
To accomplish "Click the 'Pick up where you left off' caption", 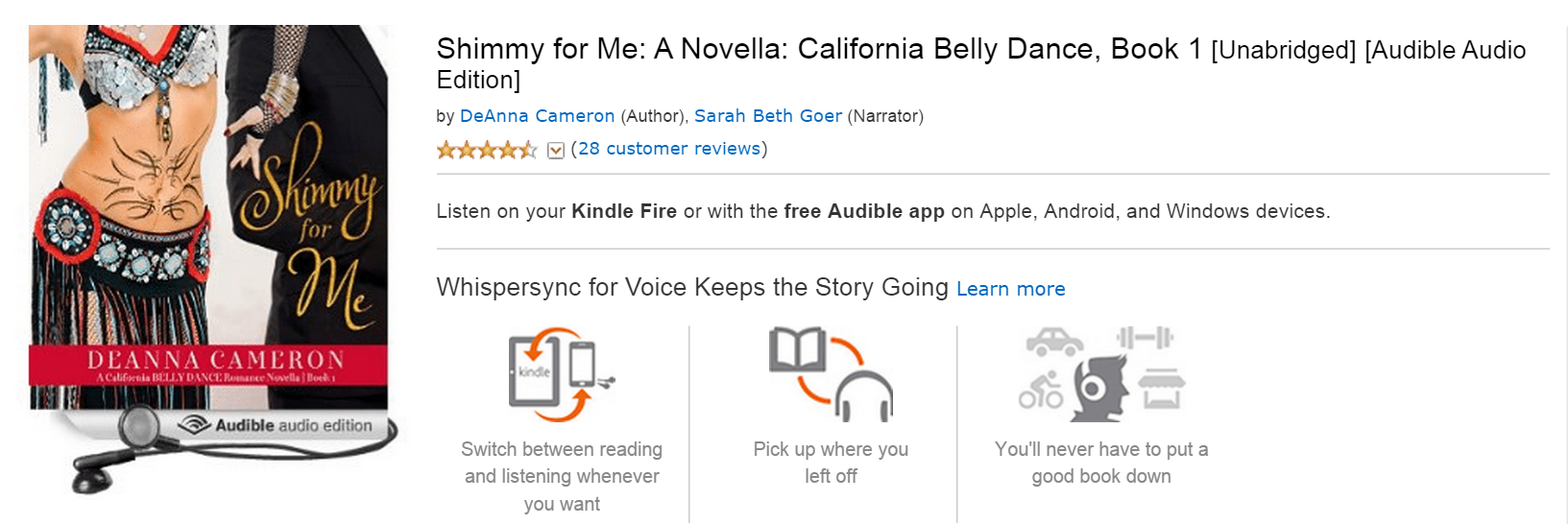I will pos(831,463).
